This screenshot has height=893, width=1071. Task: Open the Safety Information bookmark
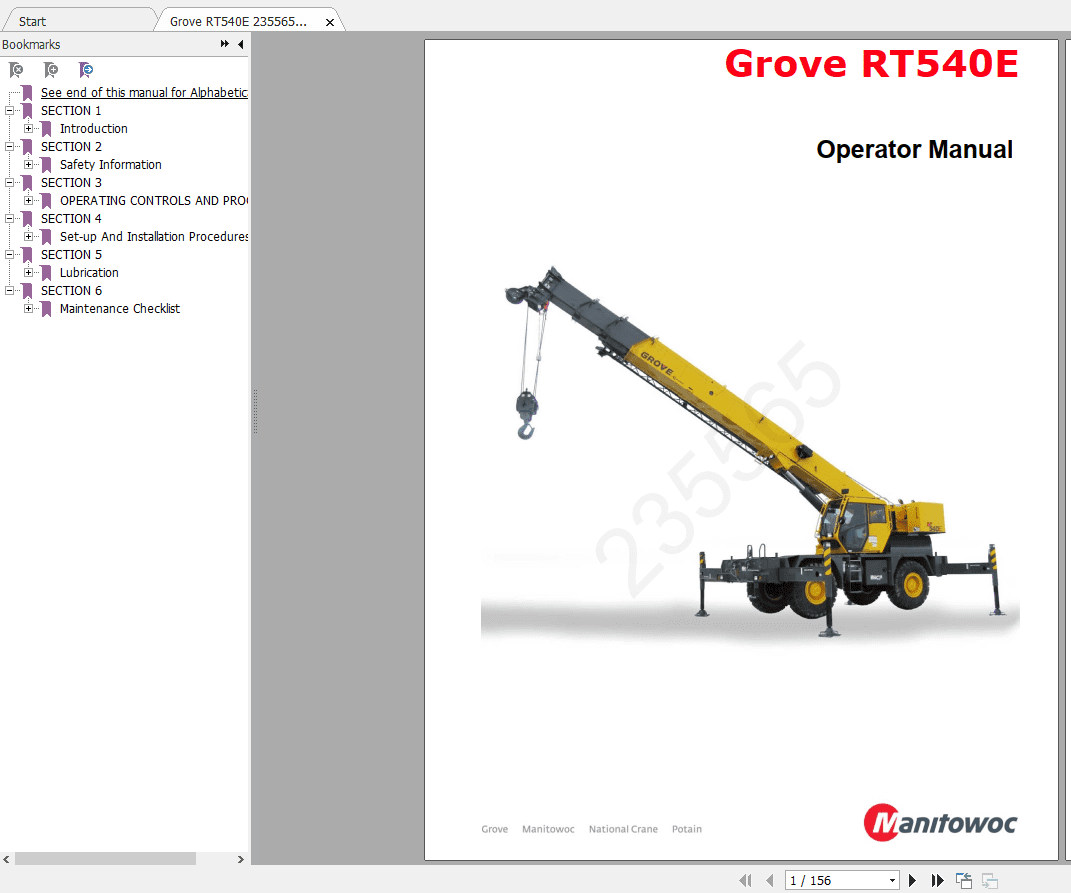point(110,164)
